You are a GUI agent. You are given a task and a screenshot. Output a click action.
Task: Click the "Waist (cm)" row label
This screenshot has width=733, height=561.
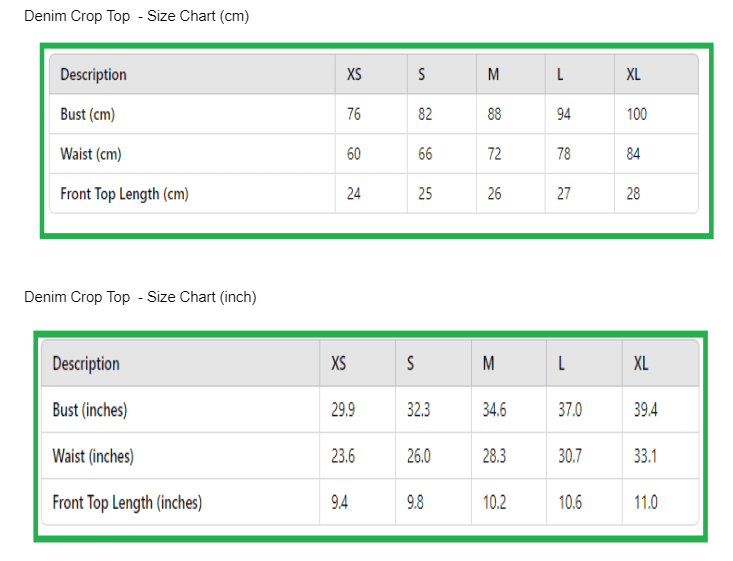pyautogui.click(x=90, y=154)
